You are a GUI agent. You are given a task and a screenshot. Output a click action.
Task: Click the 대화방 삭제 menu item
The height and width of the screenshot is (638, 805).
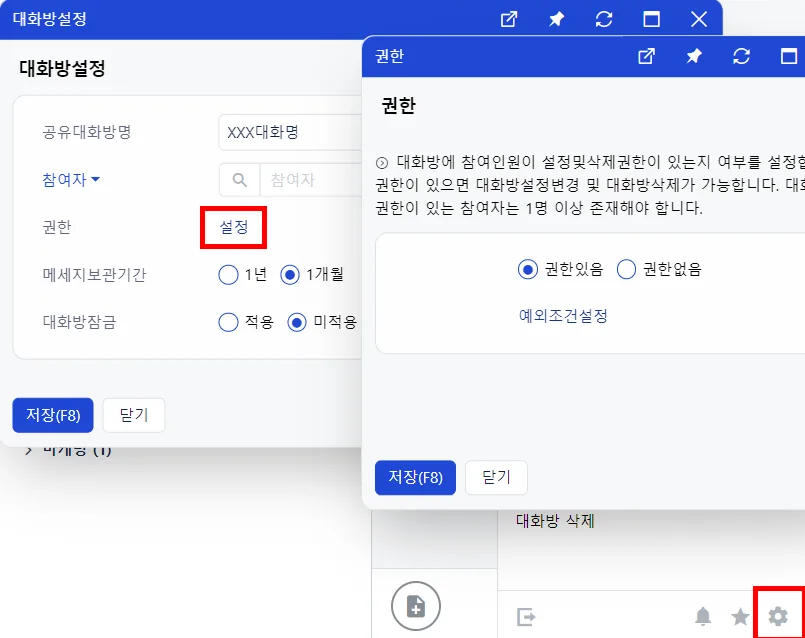[x=555, y=521]
